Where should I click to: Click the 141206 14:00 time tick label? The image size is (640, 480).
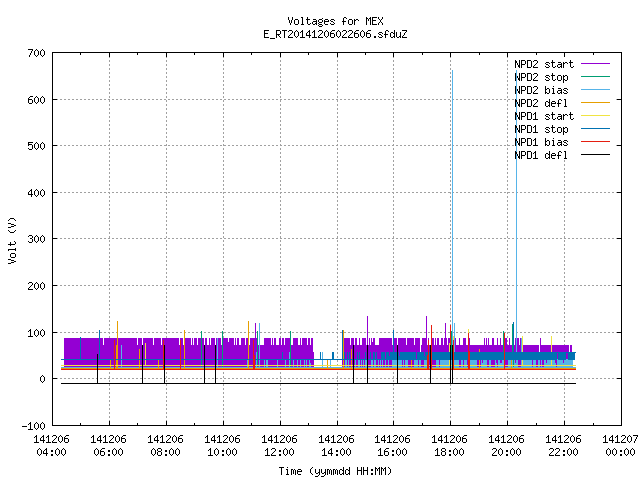pyautogui.click(x=336, y=446)
